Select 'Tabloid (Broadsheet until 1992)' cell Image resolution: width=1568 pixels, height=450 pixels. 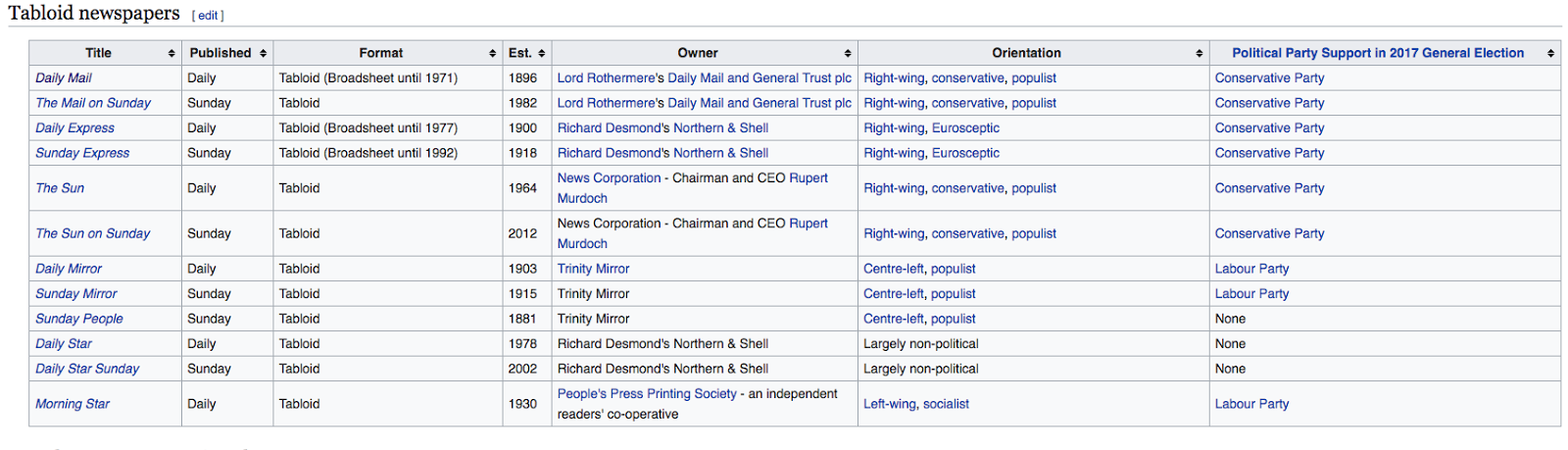pos(388,153)
